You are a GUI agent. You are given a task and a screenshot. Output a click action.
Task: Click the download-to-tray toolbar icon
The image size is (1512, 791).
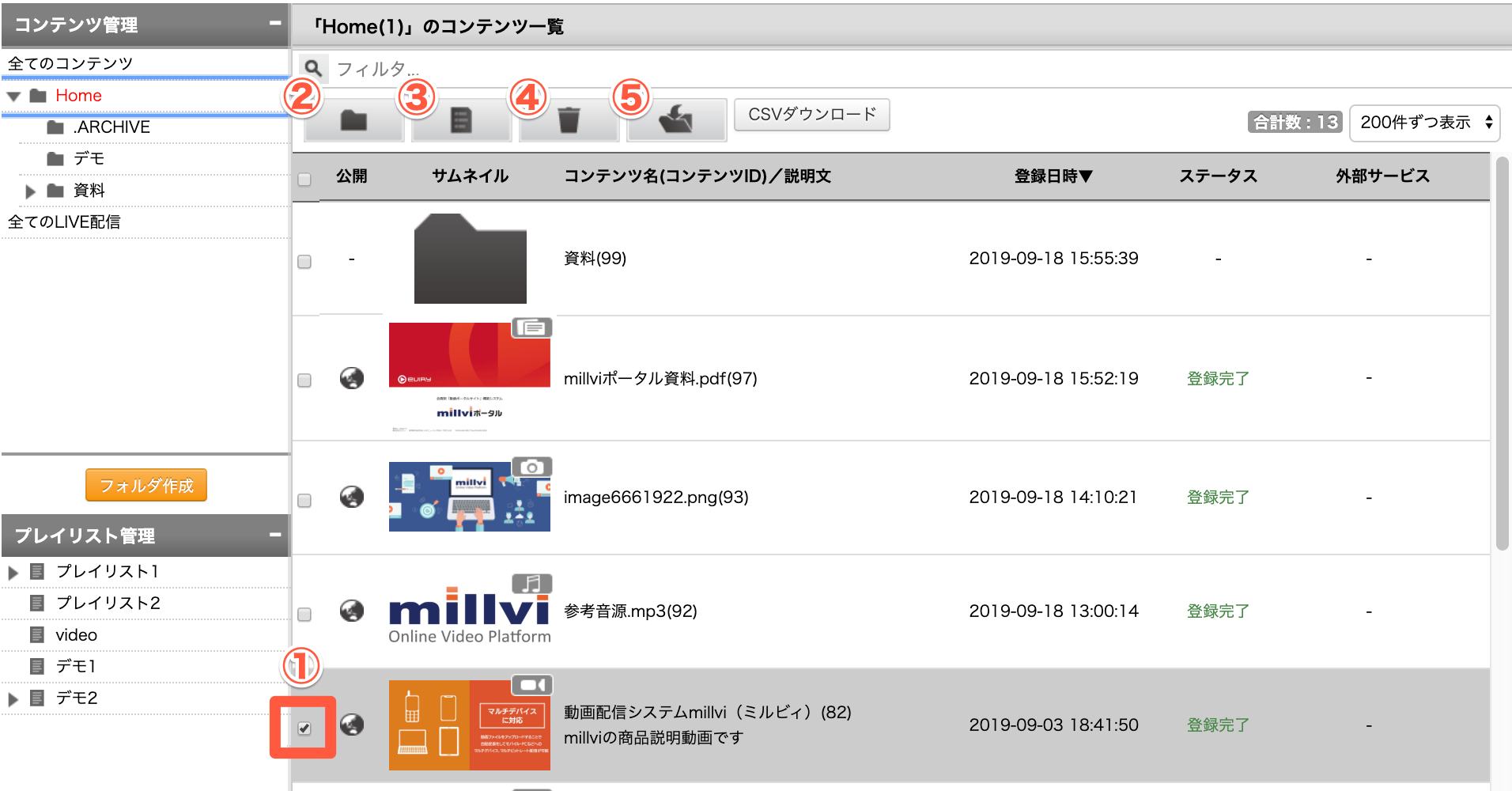coord(676,120)
